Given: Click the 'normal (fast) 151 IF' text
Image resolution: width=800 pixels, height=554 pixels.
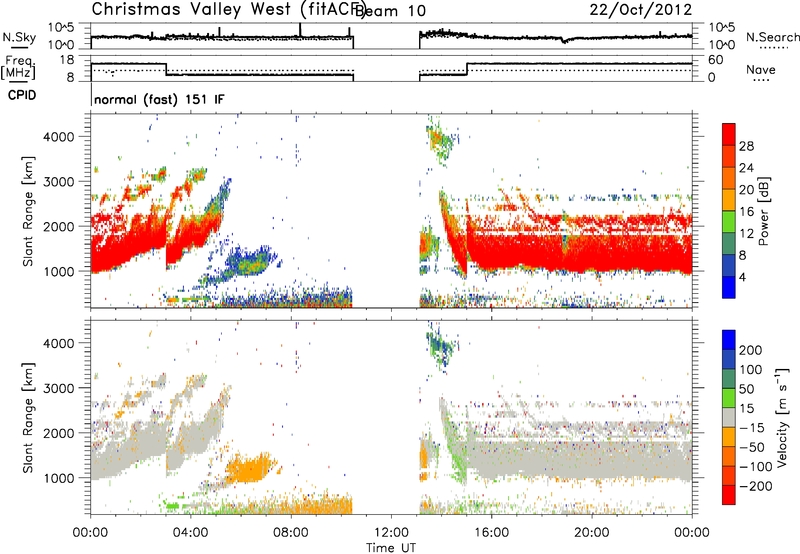Looking at the screenshot, I should pos(159,99).
